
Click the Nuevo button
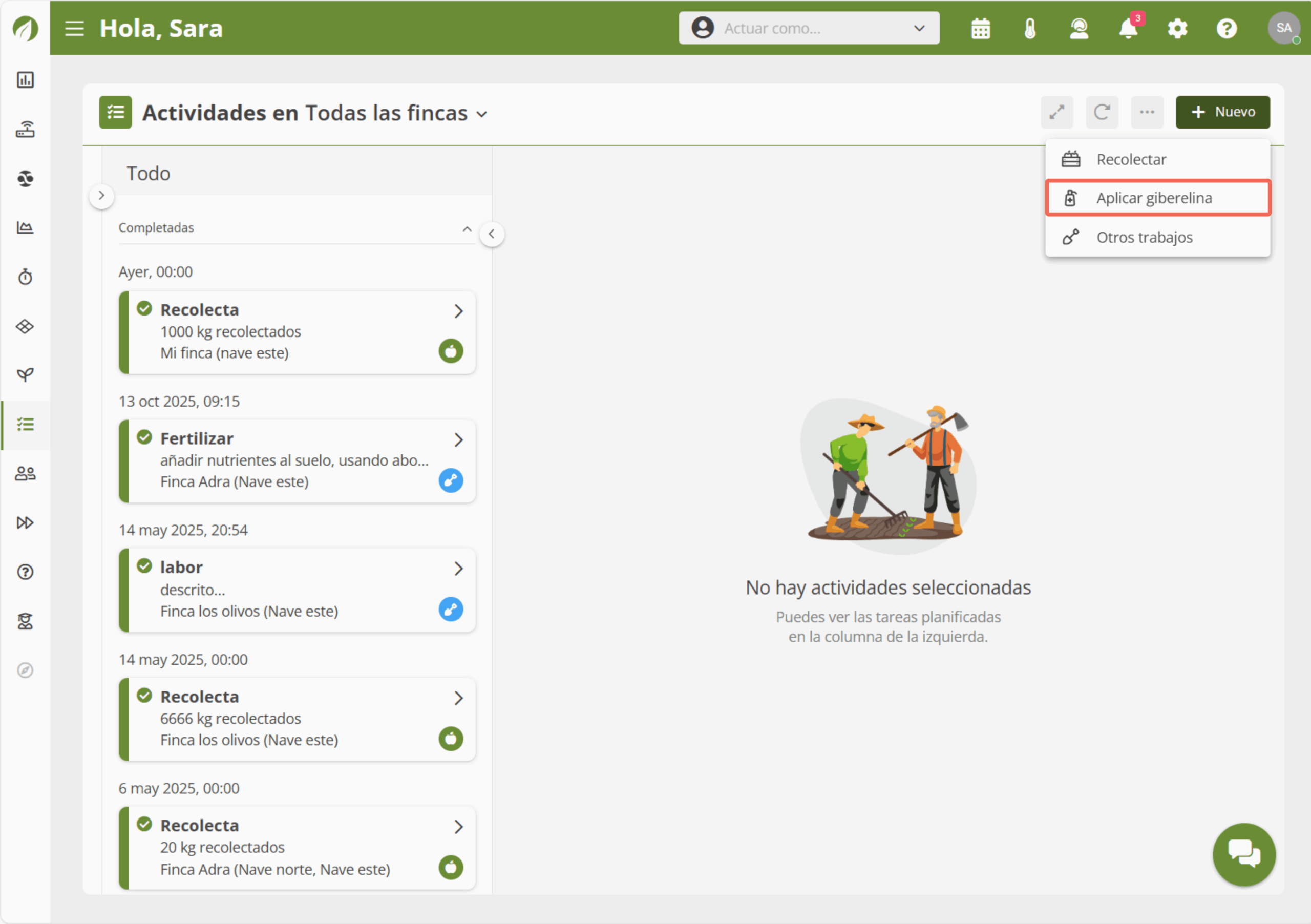[x=1222, y=112]
